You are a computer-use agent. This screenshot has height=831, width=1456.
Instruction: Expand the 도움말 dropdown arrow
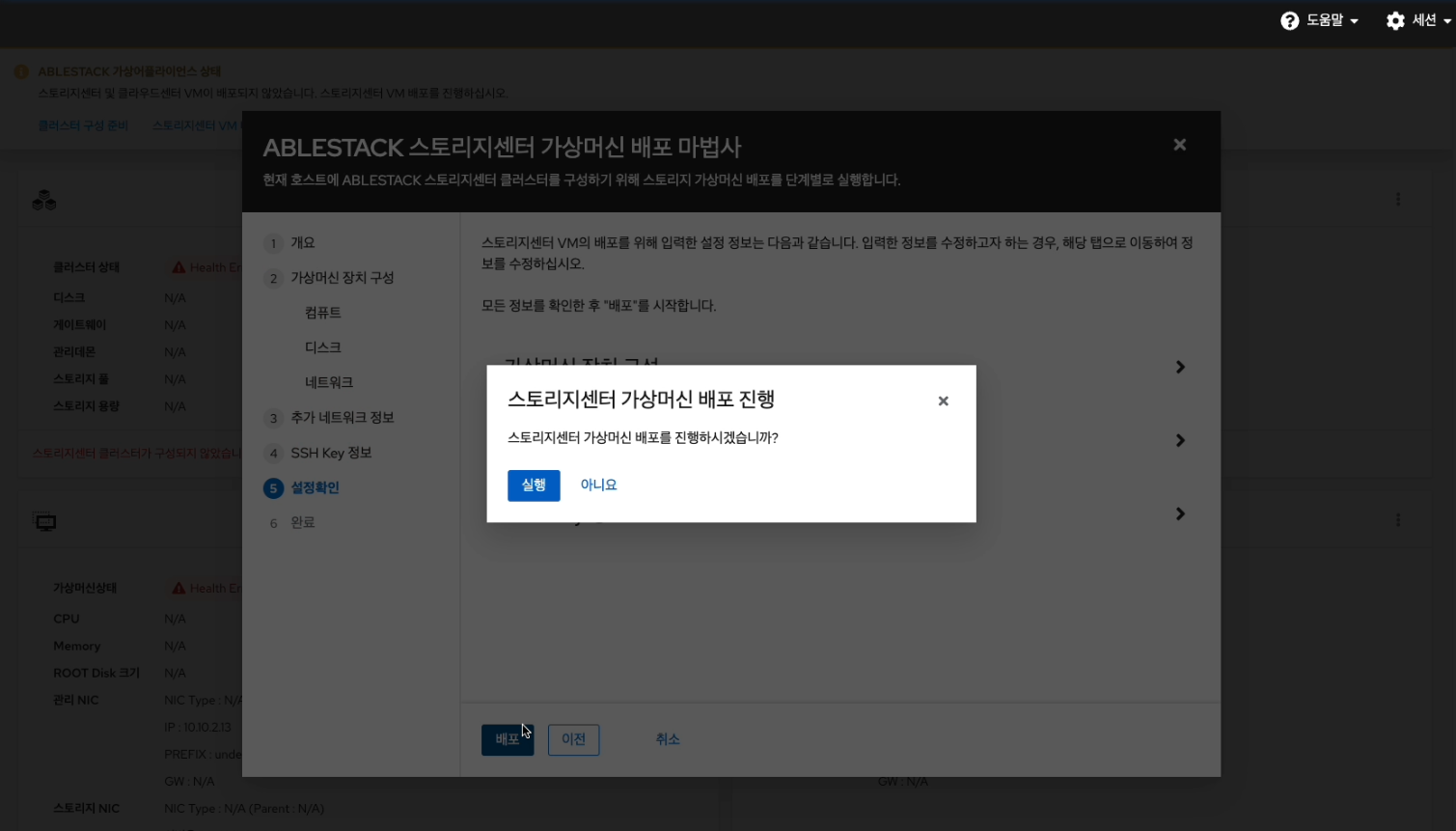point(1355,21)
